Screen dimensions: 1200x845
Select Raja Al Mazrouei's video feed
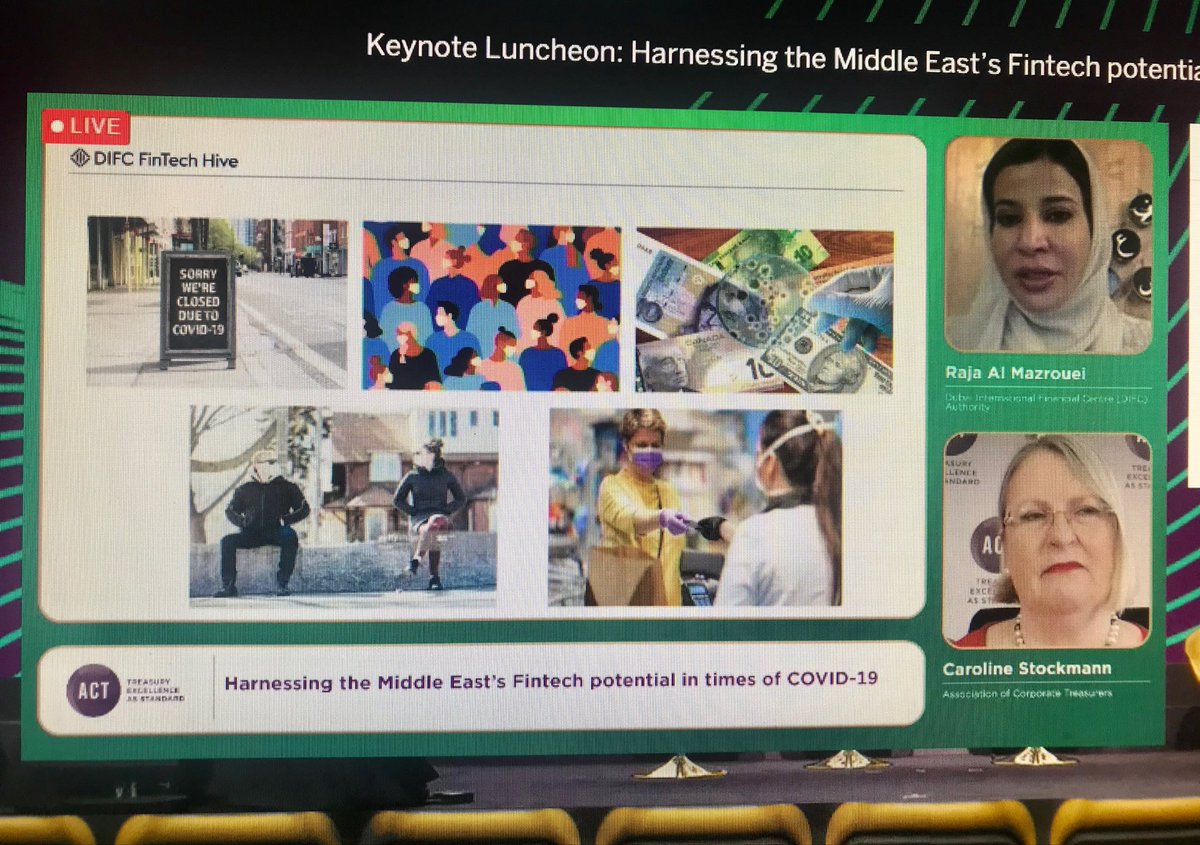pos(1048,244)
